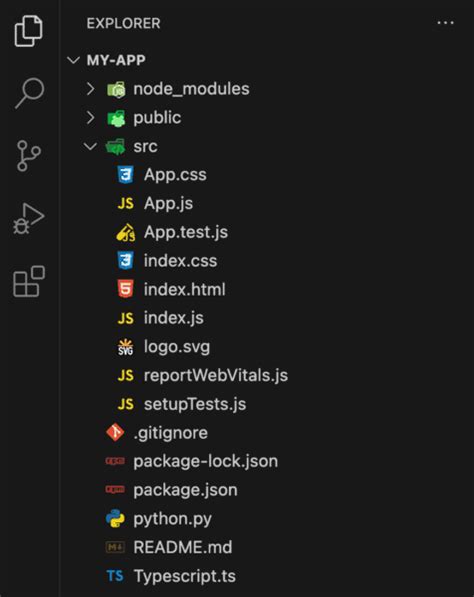Viewport: 474px width, 597px height.
Task: Click the CSS icon beside App.css
Action: tap(125, 175)
